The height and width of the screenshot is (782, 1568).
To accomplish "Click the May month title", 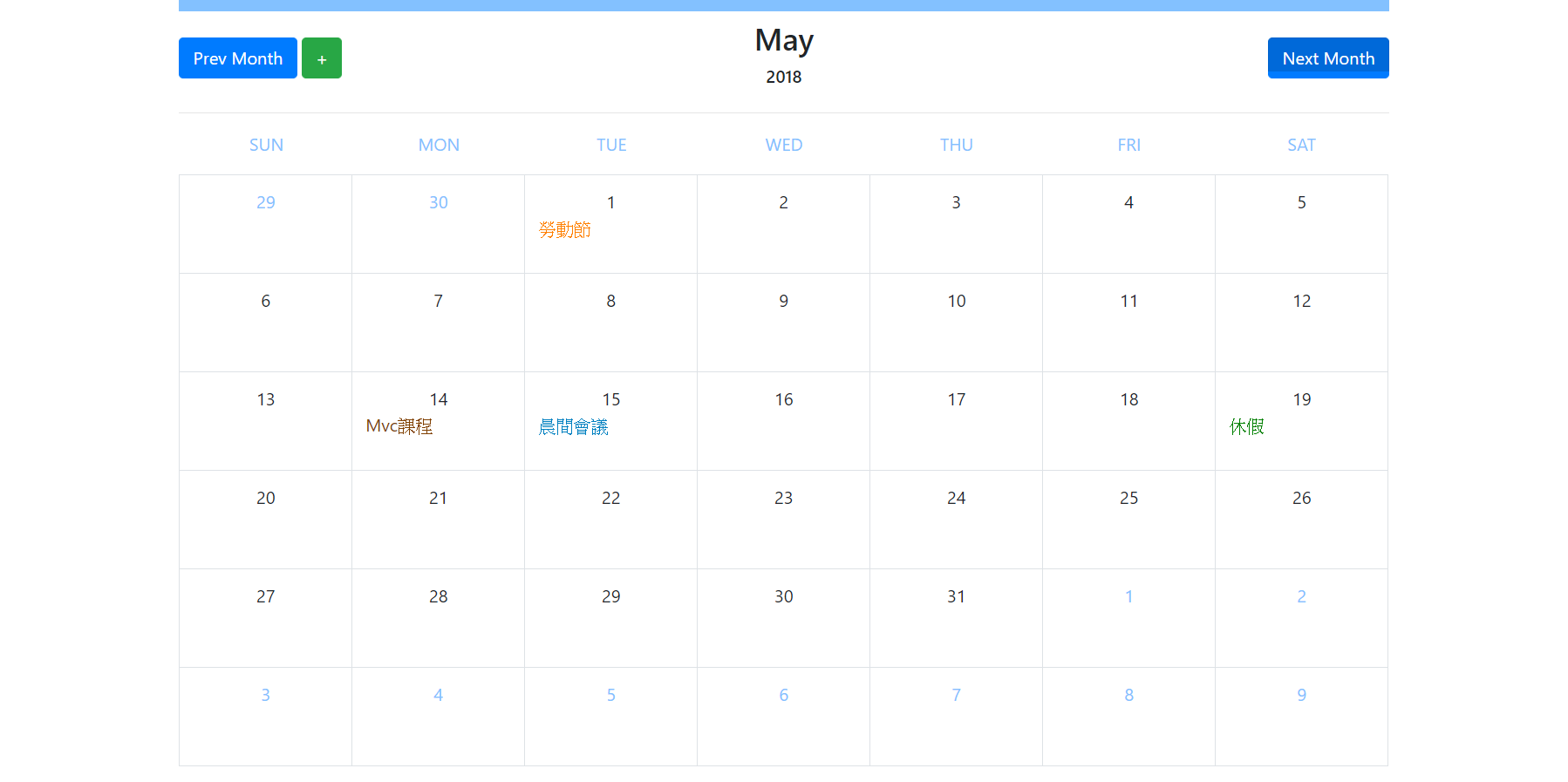I will click(783, 40).
